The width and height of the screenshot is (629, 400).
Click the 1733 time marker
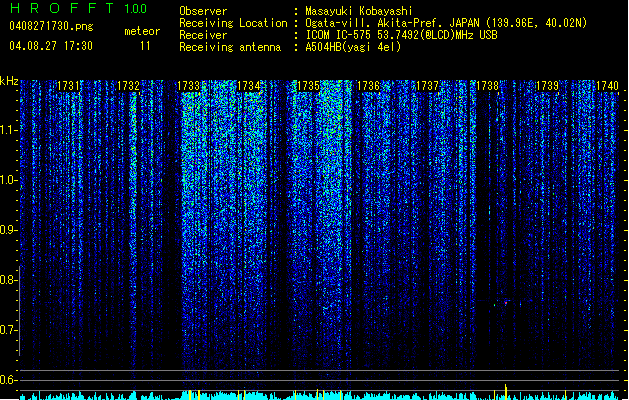188,86
